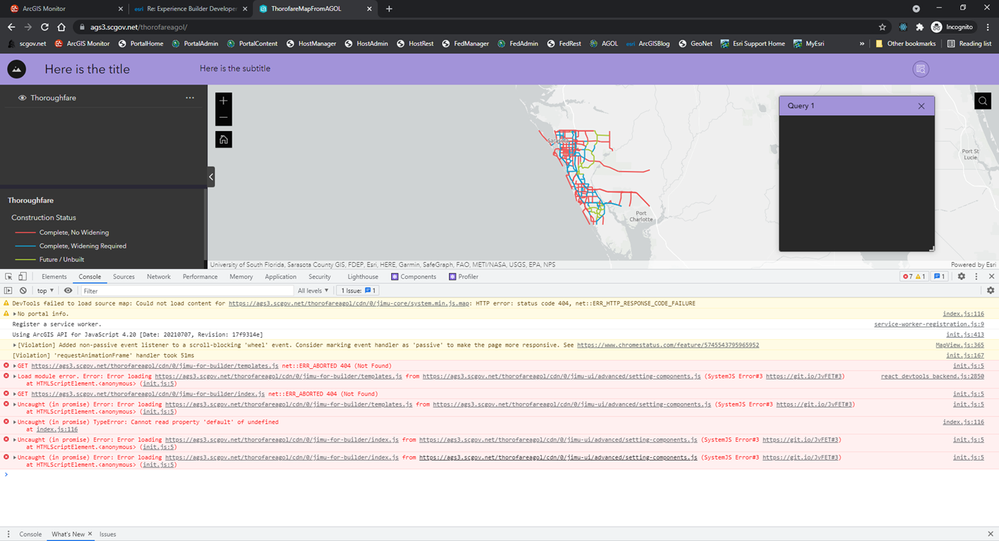
Task: Close the Query 1 panel
Action: (x=921, y=106)
